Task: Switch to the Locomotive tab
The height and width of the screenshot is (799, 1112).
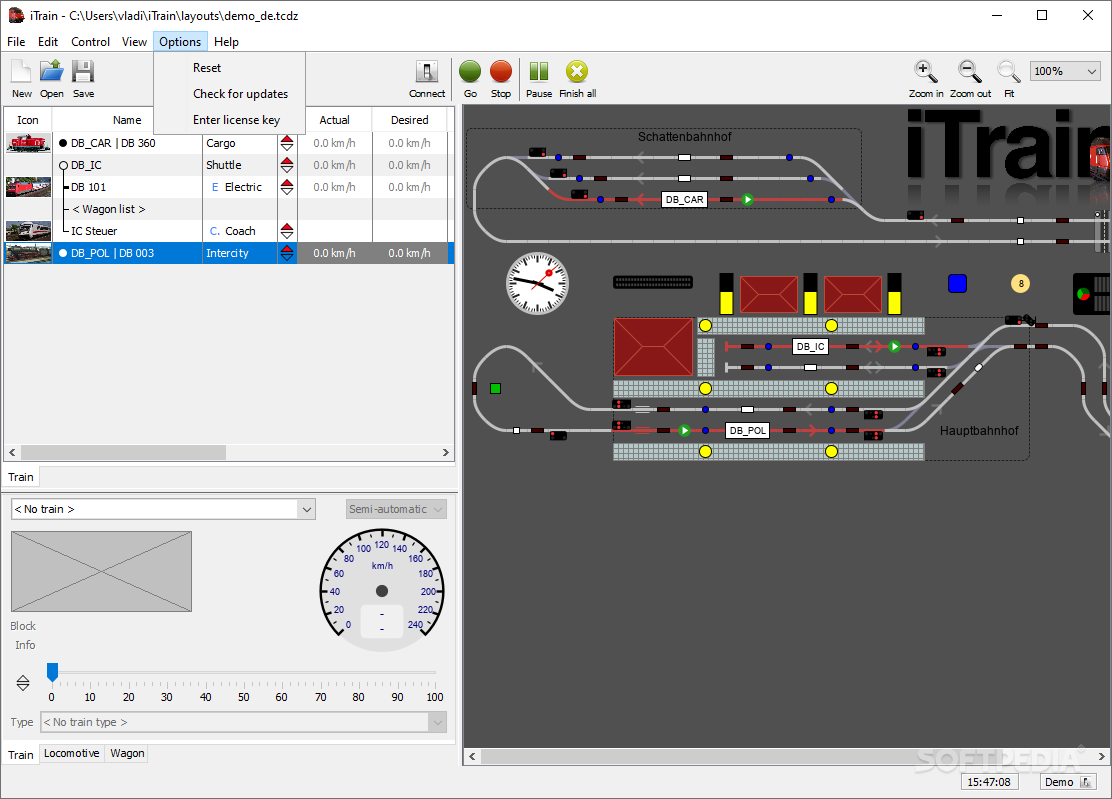Action: [72, 753]
